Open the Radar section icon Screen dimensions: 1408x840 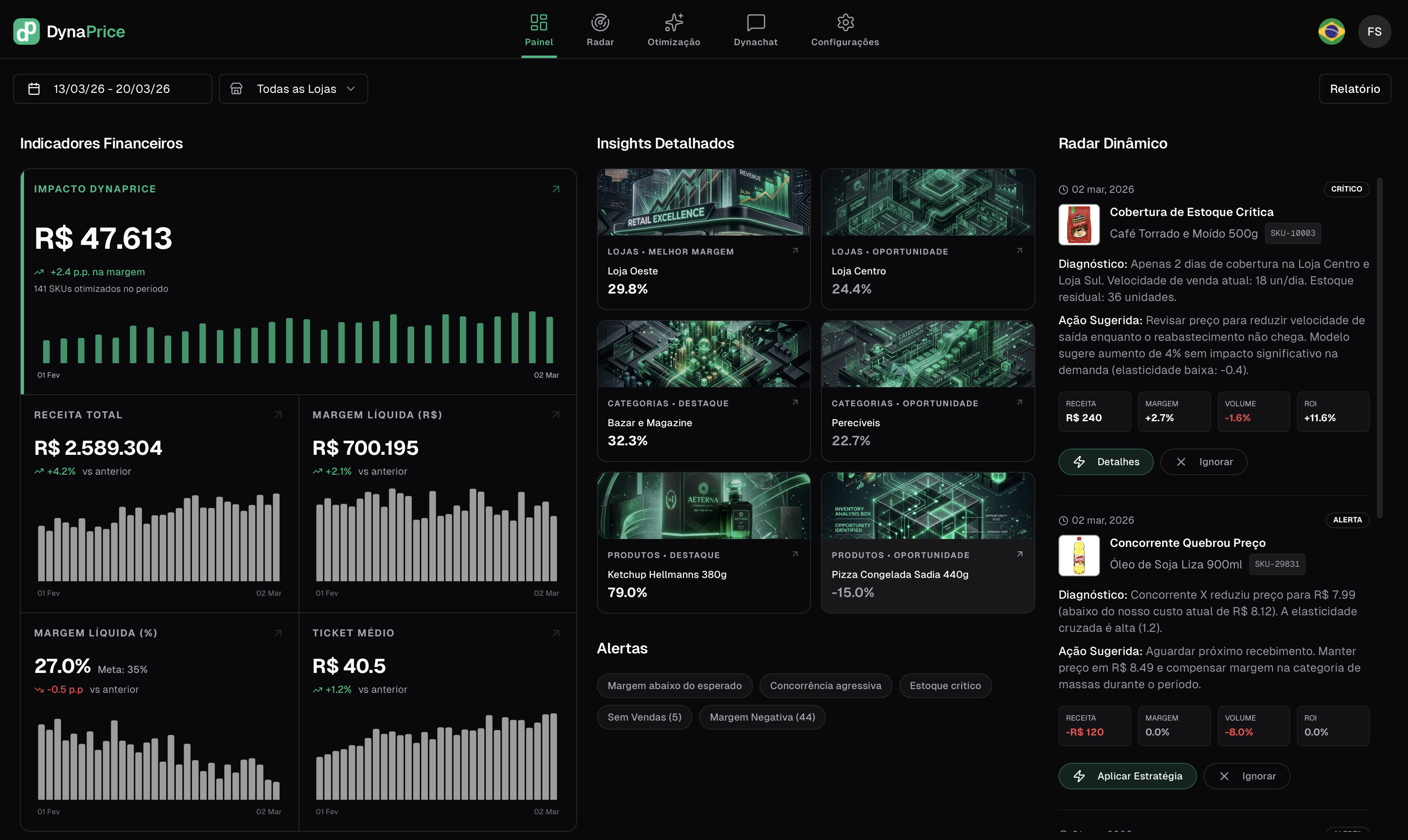[x=600, y=23]
